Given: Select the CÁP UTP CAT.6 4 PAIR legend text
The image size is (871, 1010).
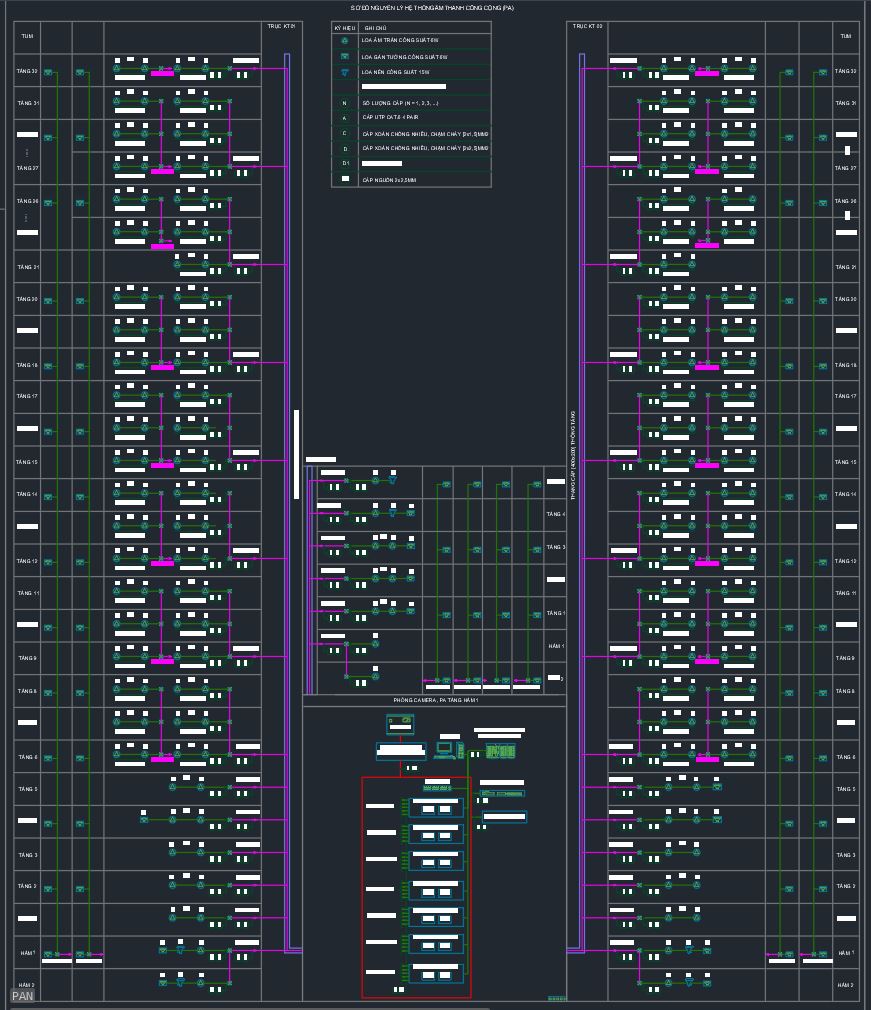Looking at the screenshot, I should click(x=390, y=118).
